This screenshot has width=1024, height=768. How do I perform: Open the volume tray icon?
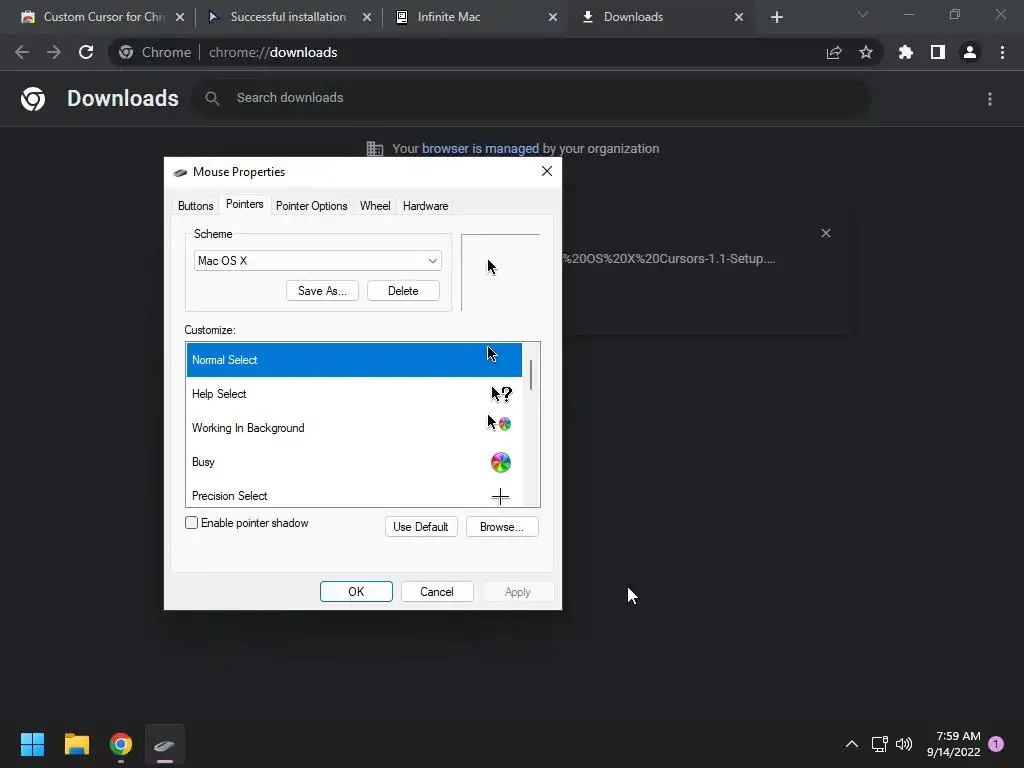click(904, 744)
